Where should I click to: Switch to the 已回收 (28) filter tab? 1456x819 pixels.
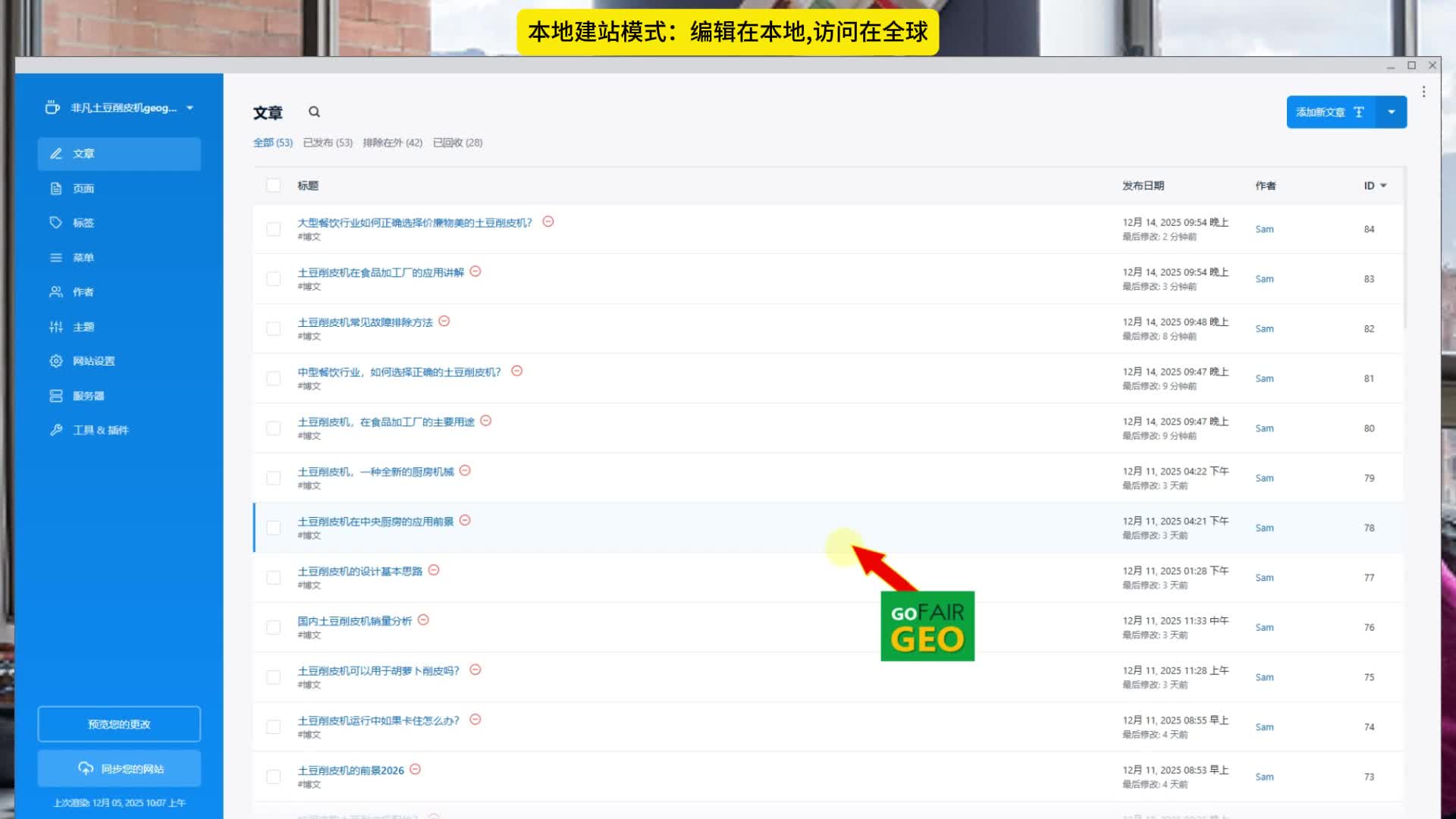click(x=457, y=143)
